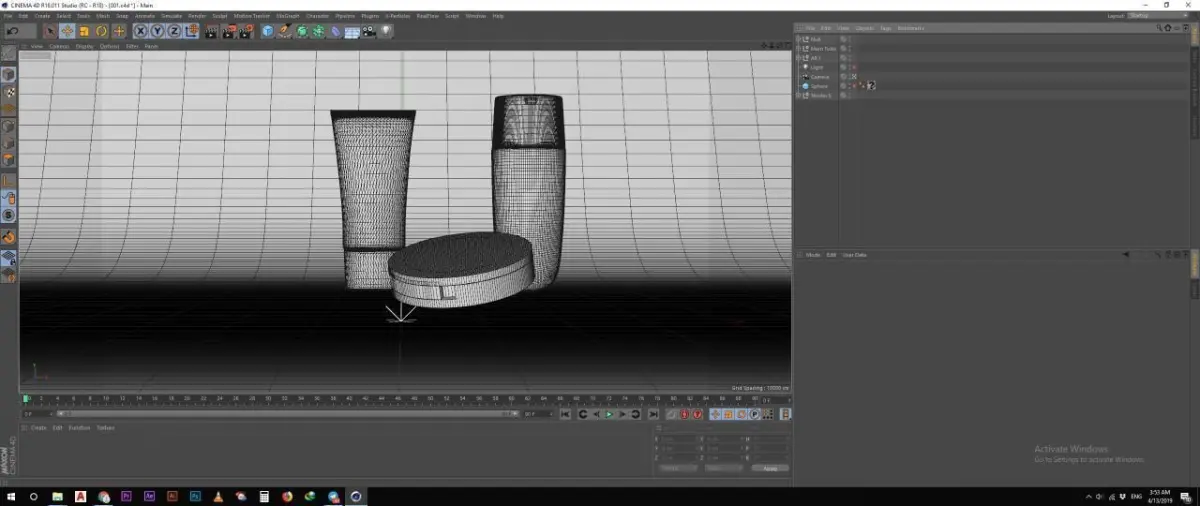The image size is (1200, 506).
Task: Open Tags menu in Object Manager
Action: [885, 28]
